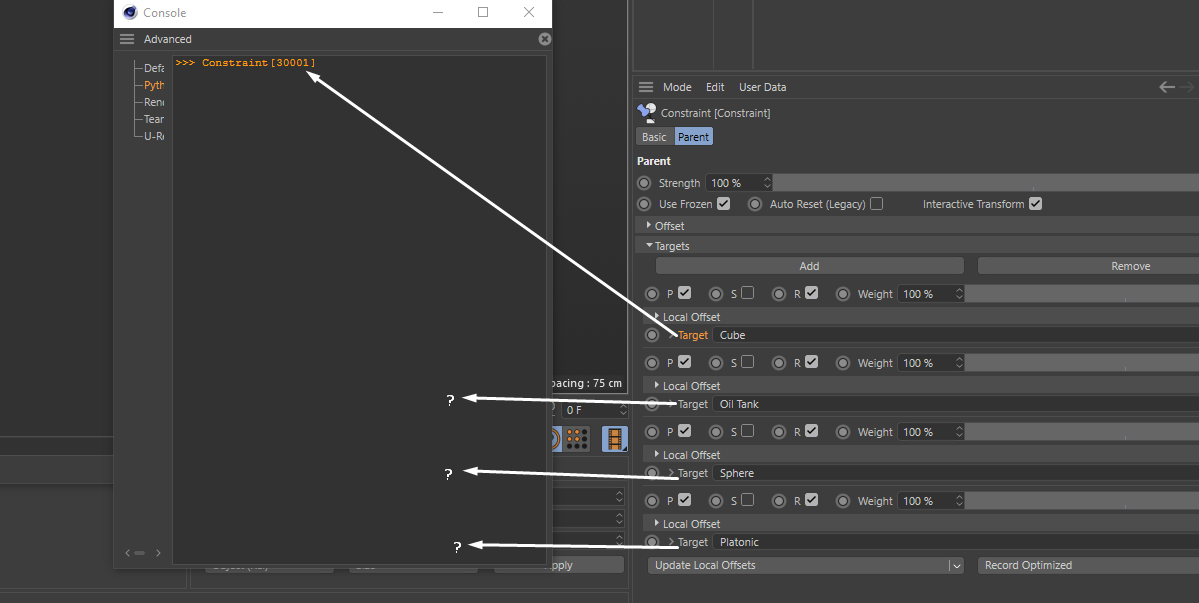
Task: Select Renderer in the Console category tree
Action: coord(154,102)
